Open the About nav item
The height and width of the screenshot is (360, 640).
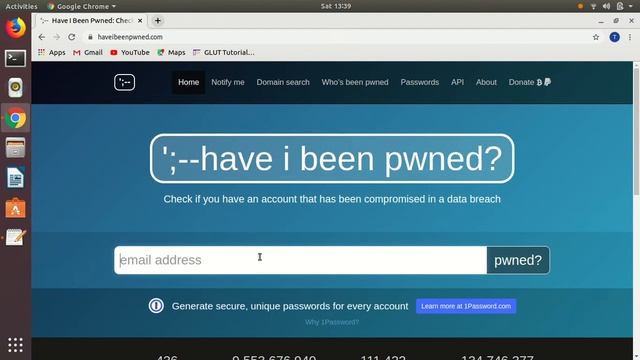pos(486,82)
